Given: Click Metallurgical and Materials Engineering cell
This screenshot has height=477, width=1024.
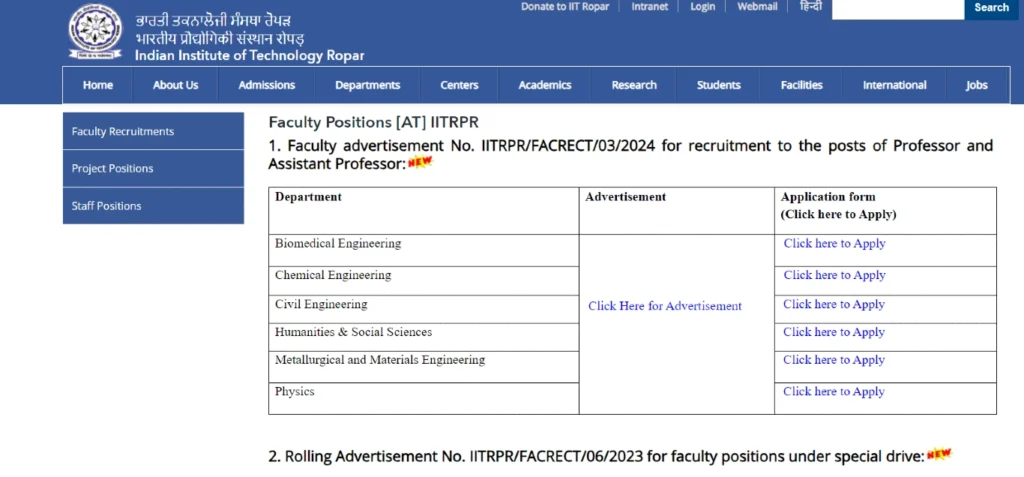Looking at the screenshot, I should 424,367.
